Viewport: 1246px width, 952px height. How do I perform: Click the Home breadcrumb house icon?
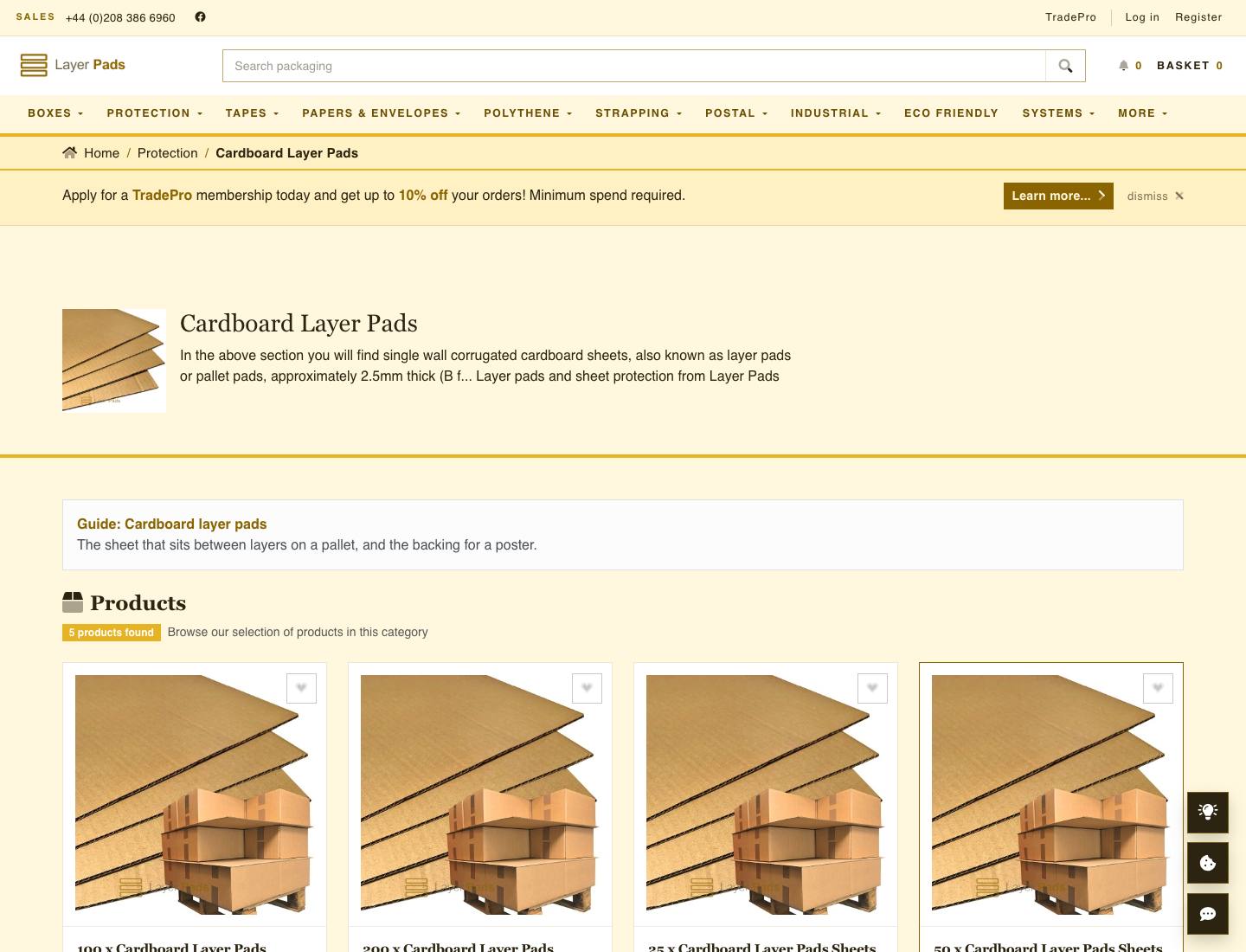coord(70,152)
